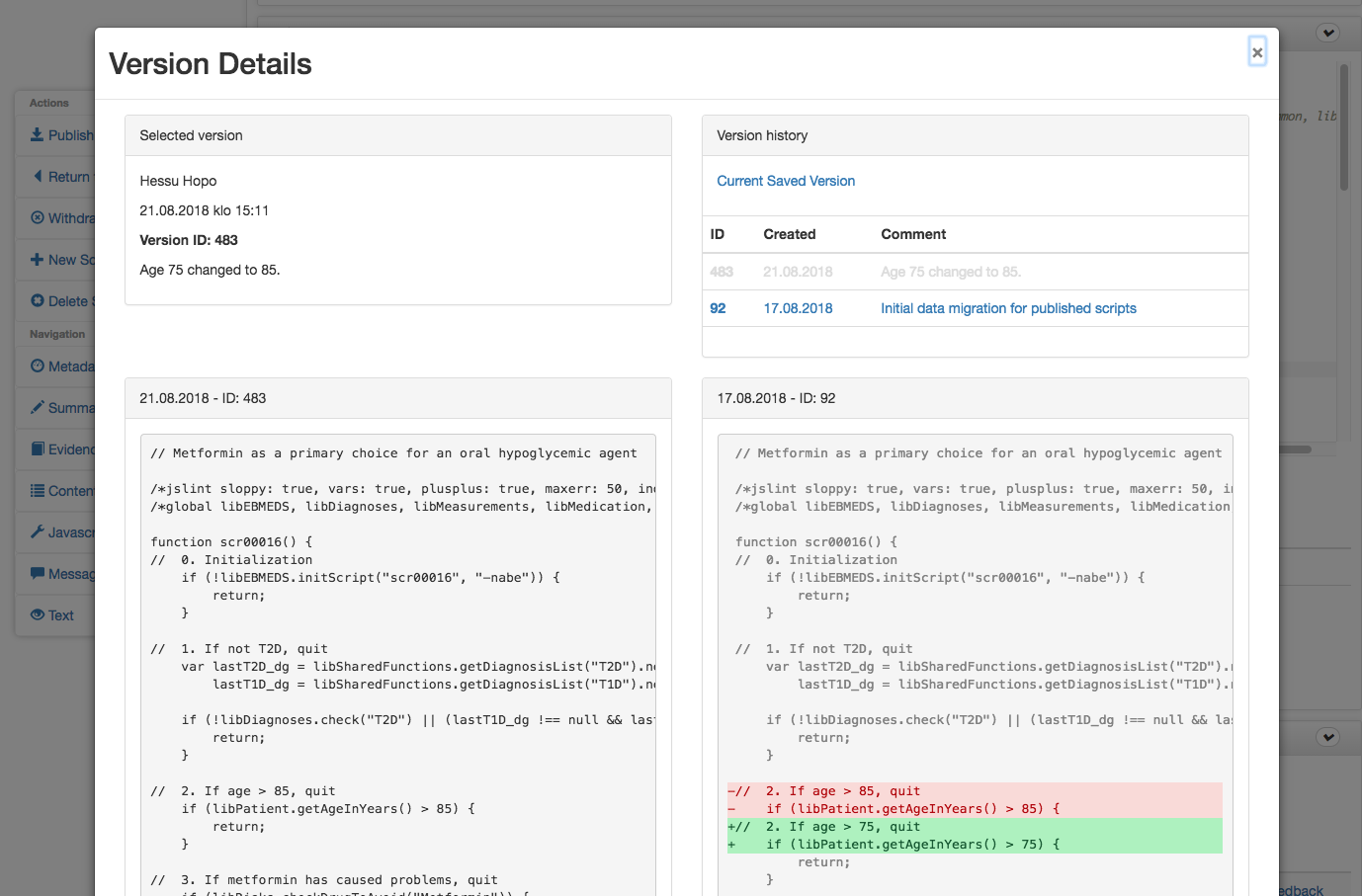This screenshot has width=1362, height=896.
Task: Click the '21.08.2018 - ID: 483' panel heading
Action: [x=203, y=398]
